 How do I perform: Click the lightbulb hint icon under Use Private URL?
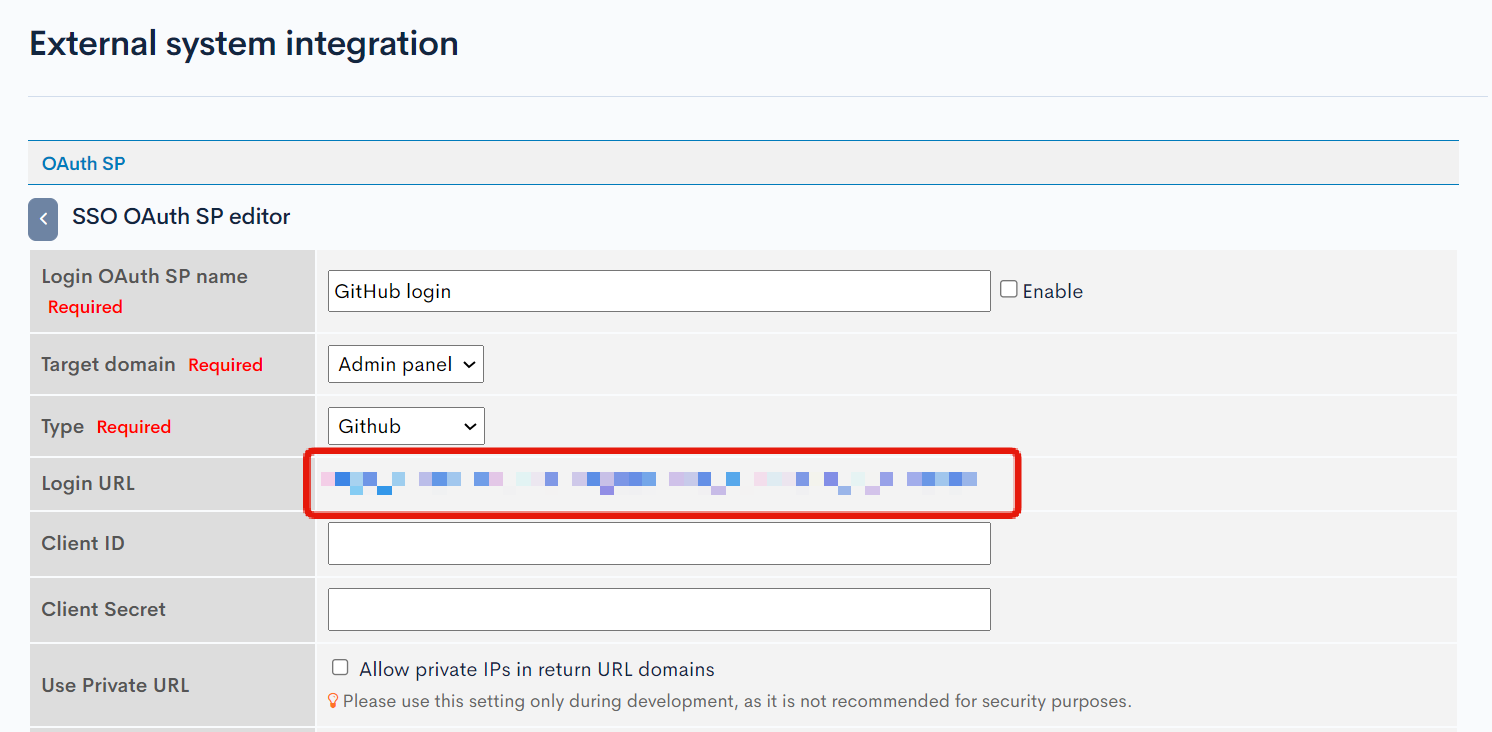click(333, 701)
